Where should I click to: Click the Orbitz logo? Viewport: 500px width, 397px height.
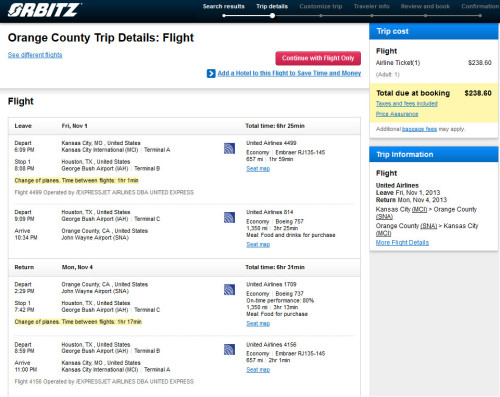44,10
